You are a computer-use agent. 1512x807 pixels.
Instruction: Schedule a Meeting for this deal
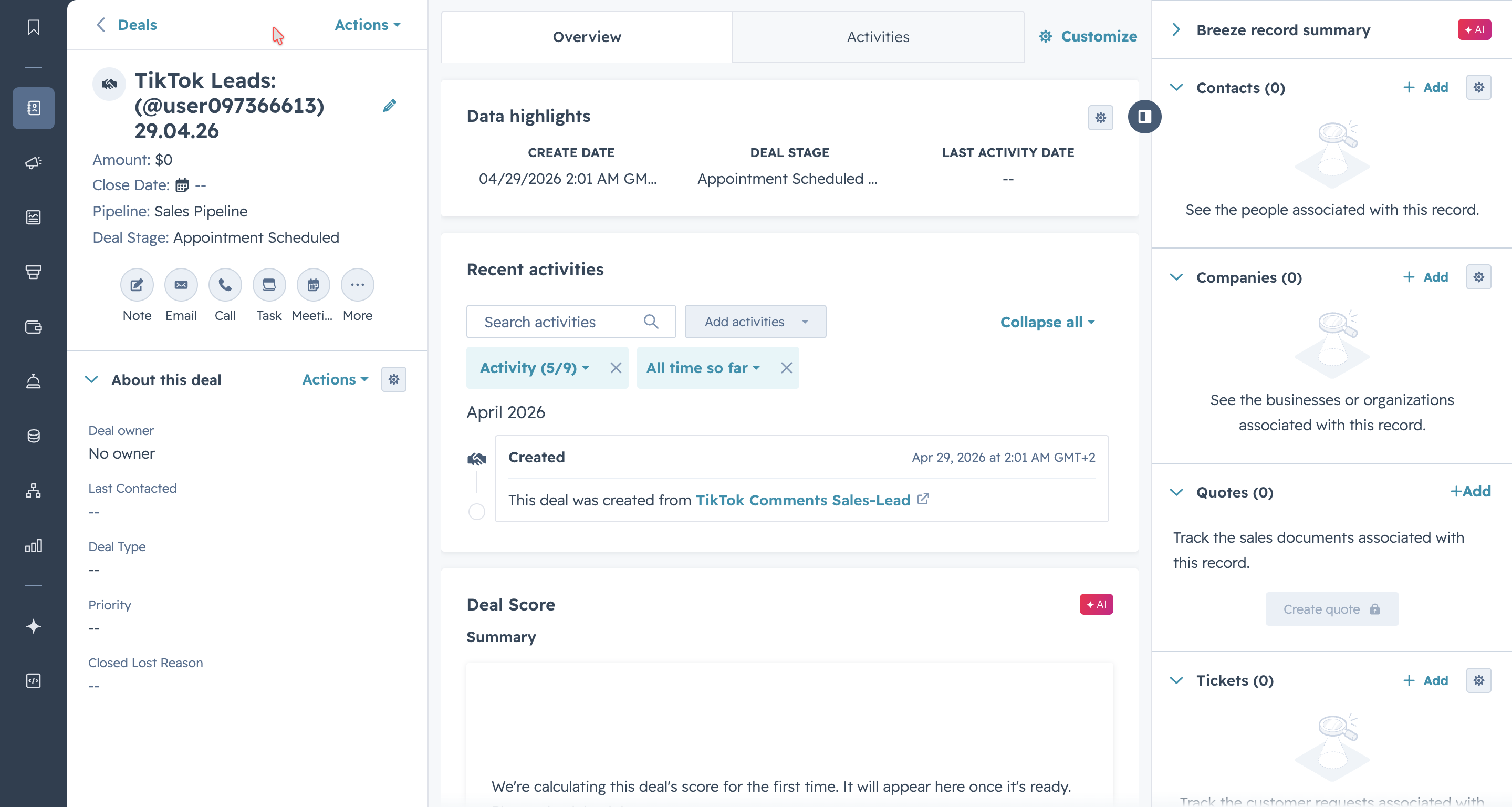click(313, 285)
